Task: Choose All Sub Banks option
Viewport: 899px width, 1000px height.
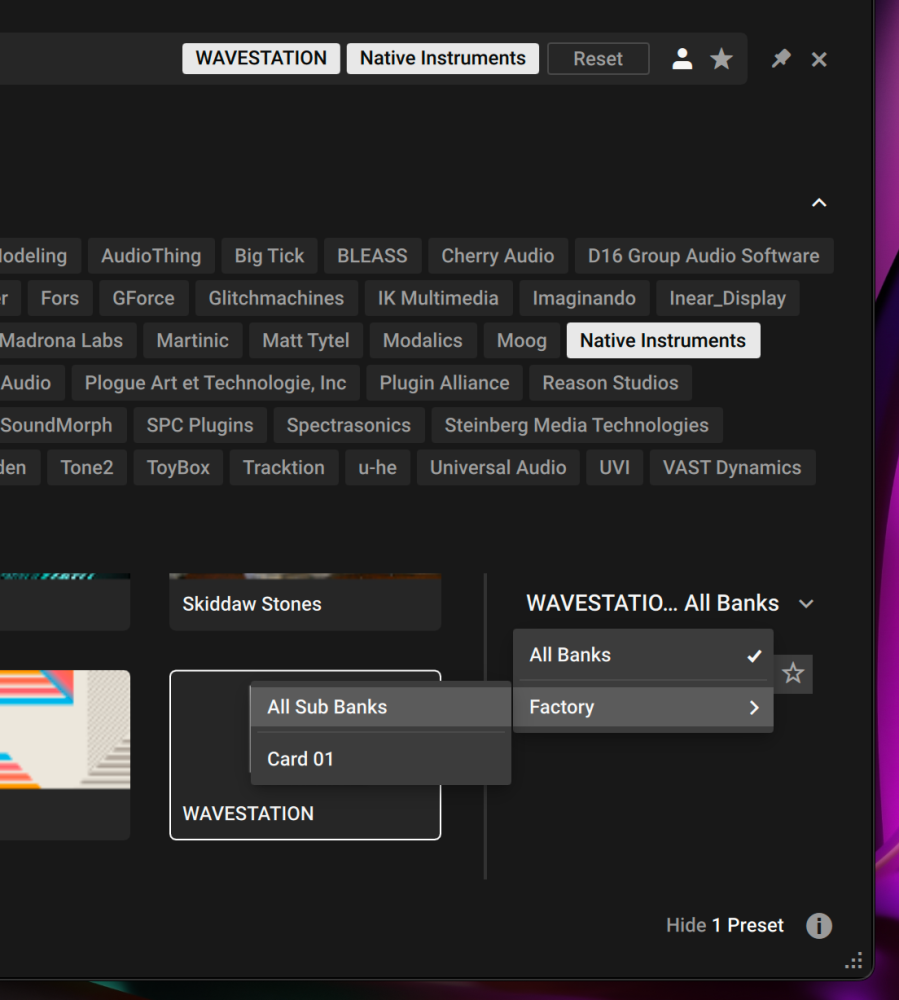Action: (381, 707)
